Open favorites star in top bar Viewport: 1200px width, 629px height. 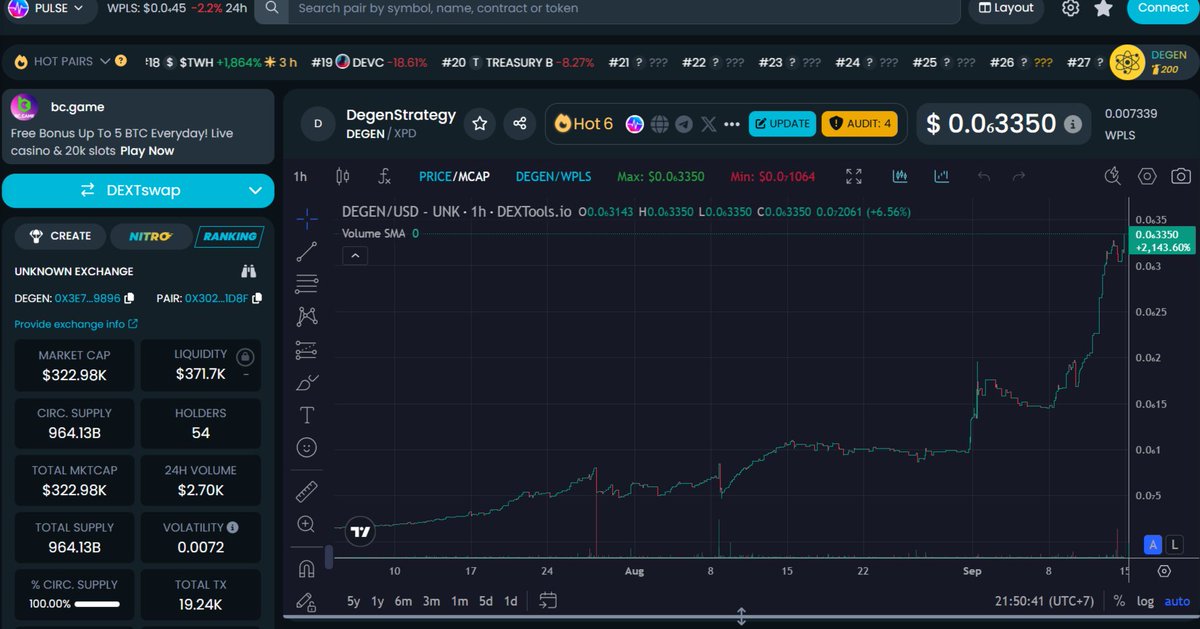[x=1103, y=8]
